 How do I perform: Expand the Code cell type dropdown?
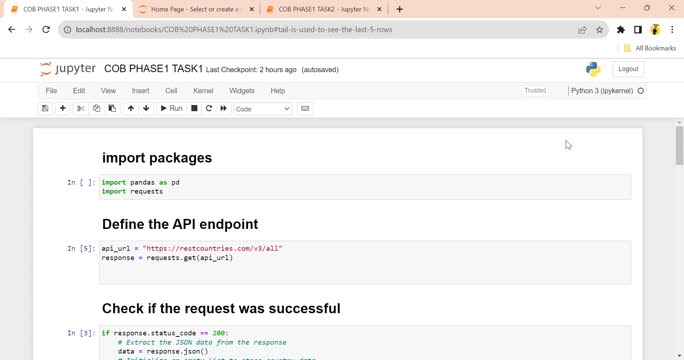pos(262,109)
